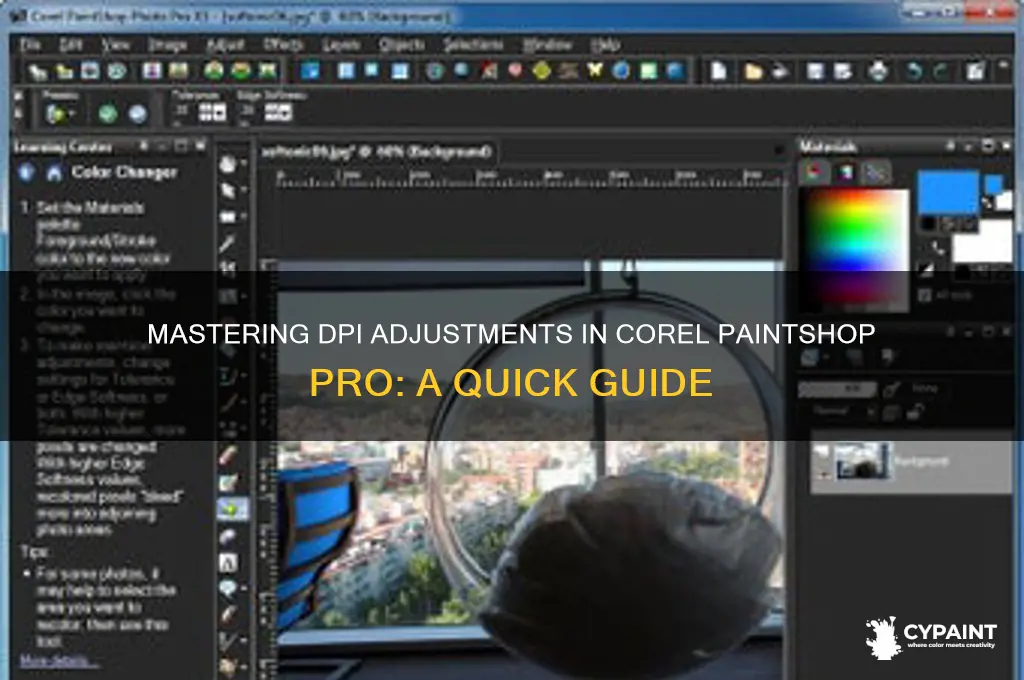Viewport: 1024px width, 680px height.
Task: Expand the Selection tool flyout arrow
Action: (244, 216)
